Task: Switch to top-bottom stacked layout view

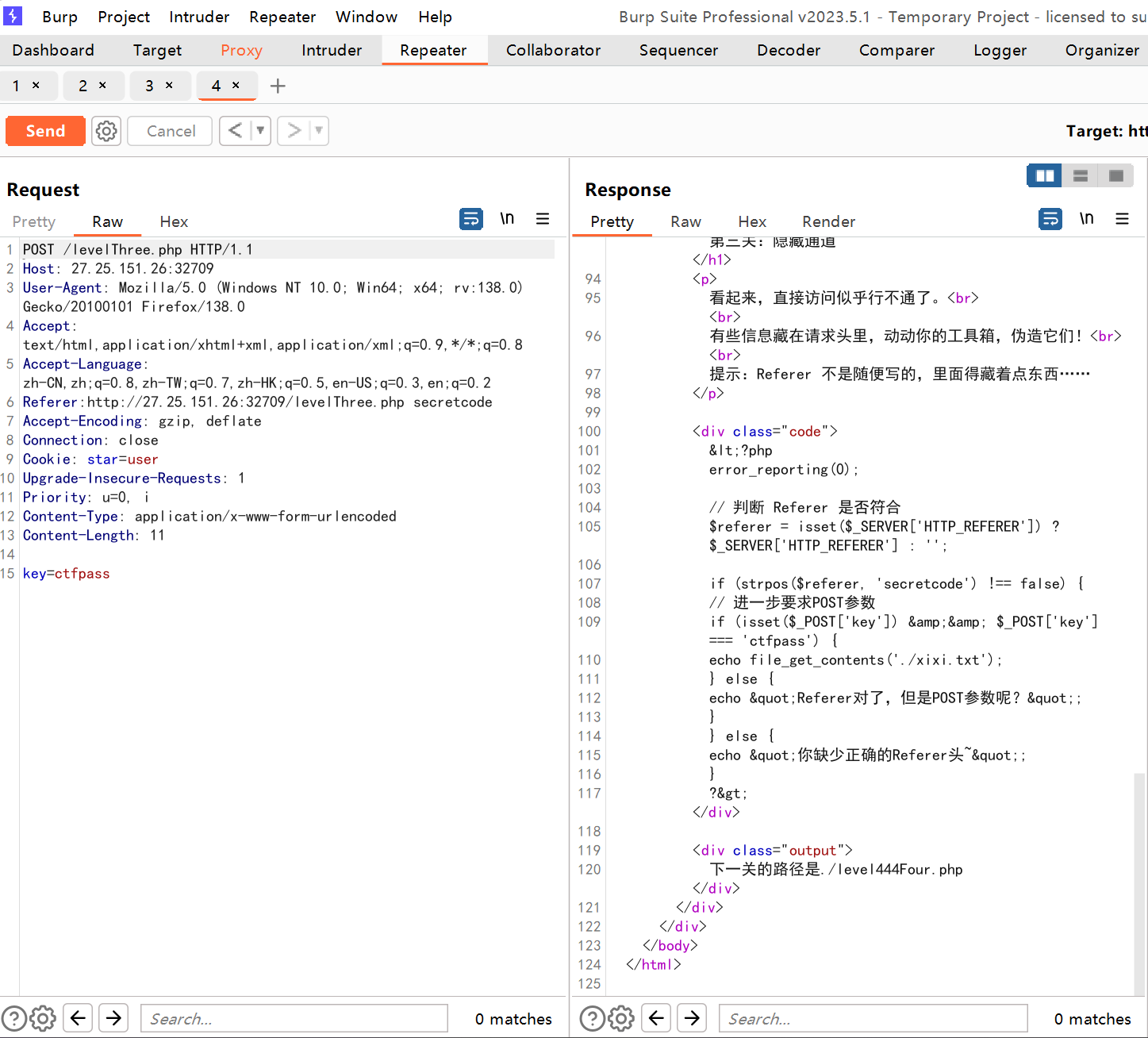Action: pyautogui.click(x=1080, y=176)
